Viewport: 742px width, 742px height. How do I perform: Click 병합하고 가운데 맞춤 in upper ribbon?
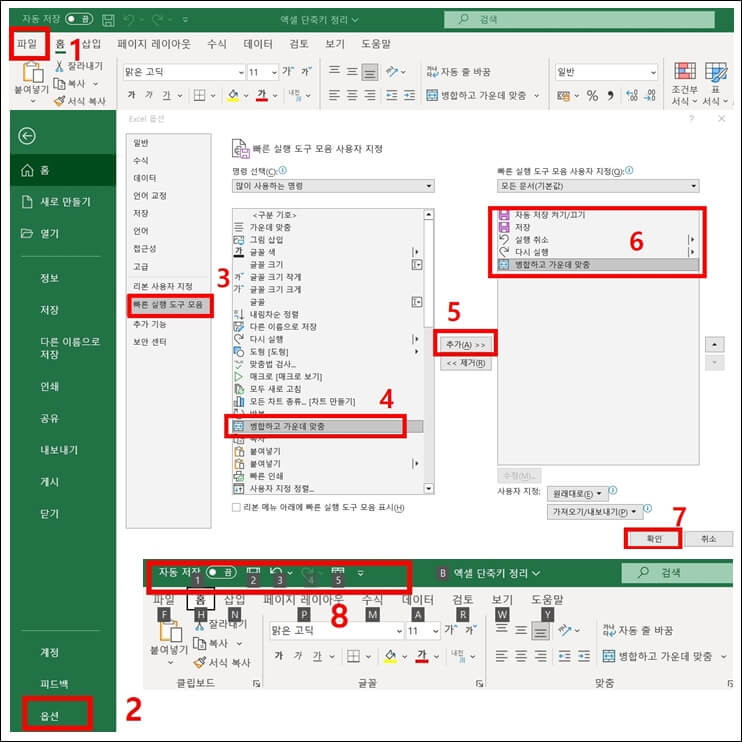(x=477, y=96)
